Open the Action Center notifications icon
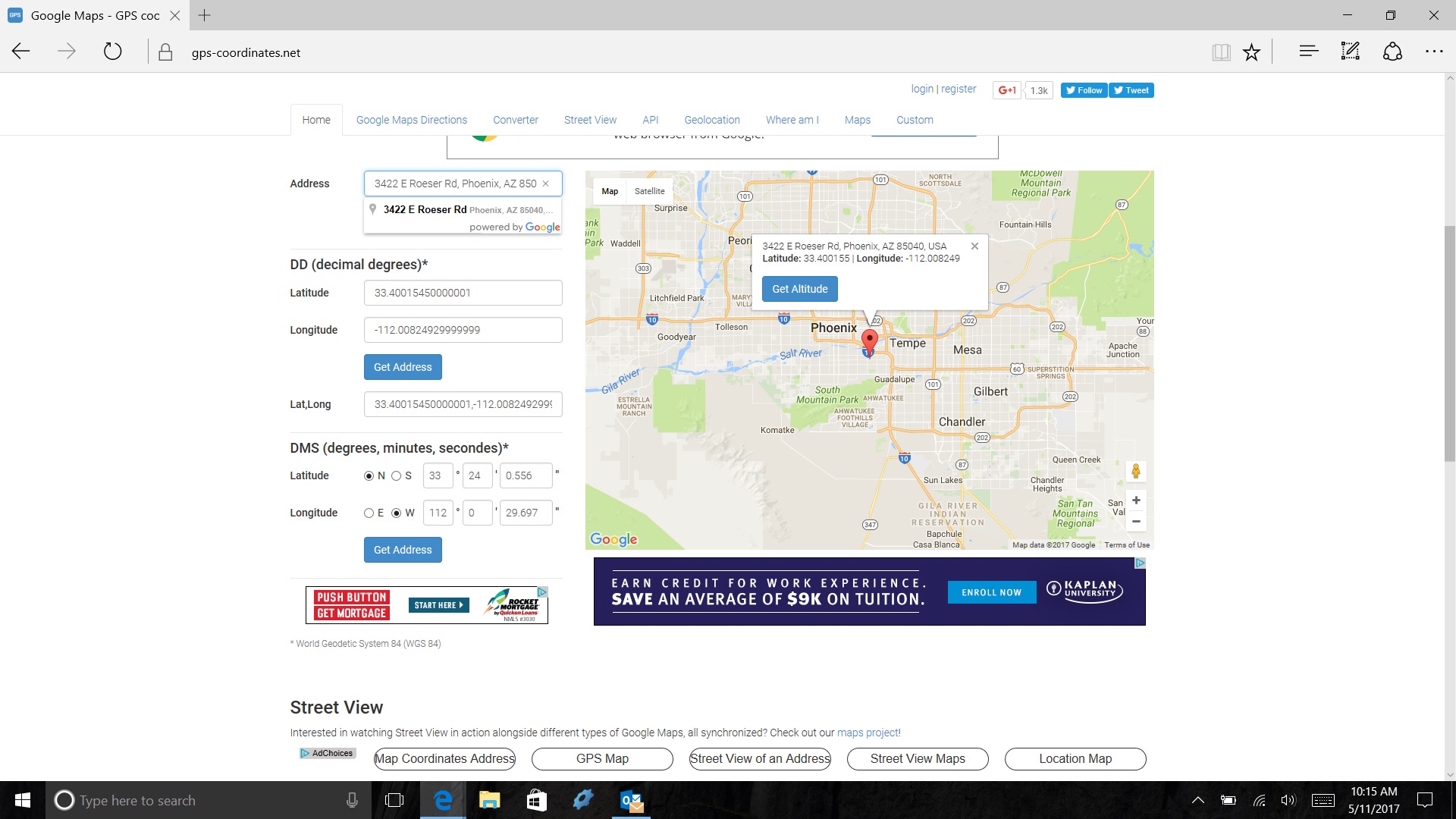The width and height of the screenshot is (1456, 819). click(1425, 800)
